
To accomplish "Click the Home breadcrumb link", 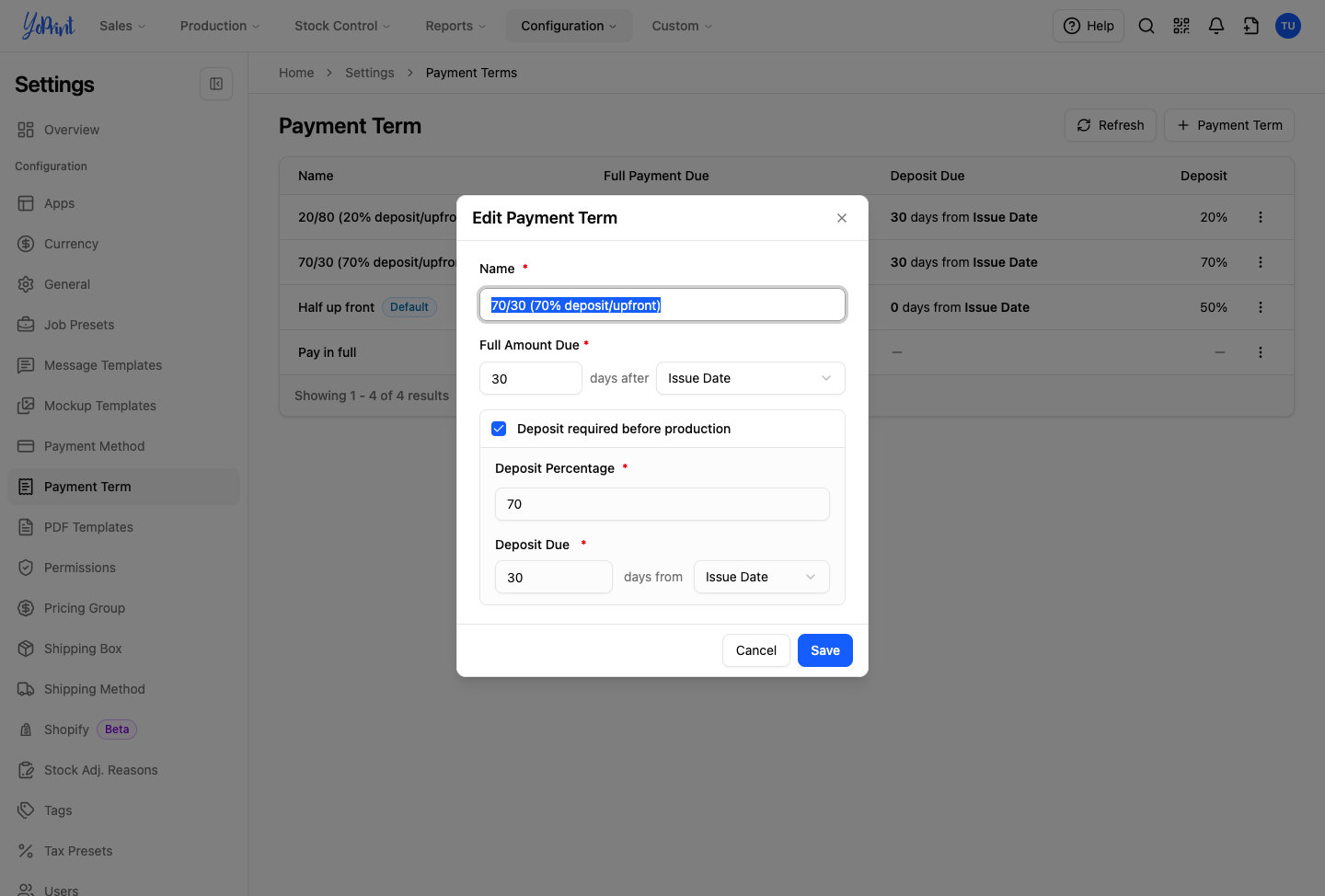I will [x=296, y=73].
